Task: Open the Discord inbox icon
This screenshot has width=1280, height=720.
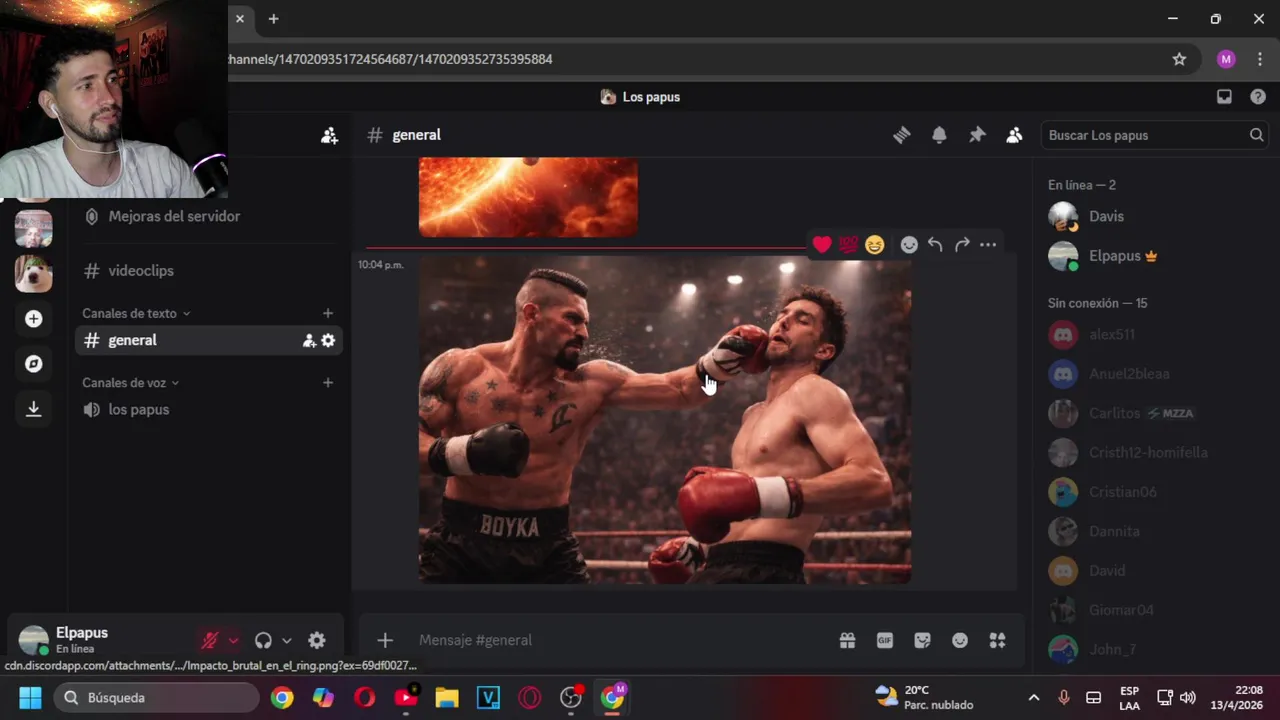Action: [x=1224, y=97]
